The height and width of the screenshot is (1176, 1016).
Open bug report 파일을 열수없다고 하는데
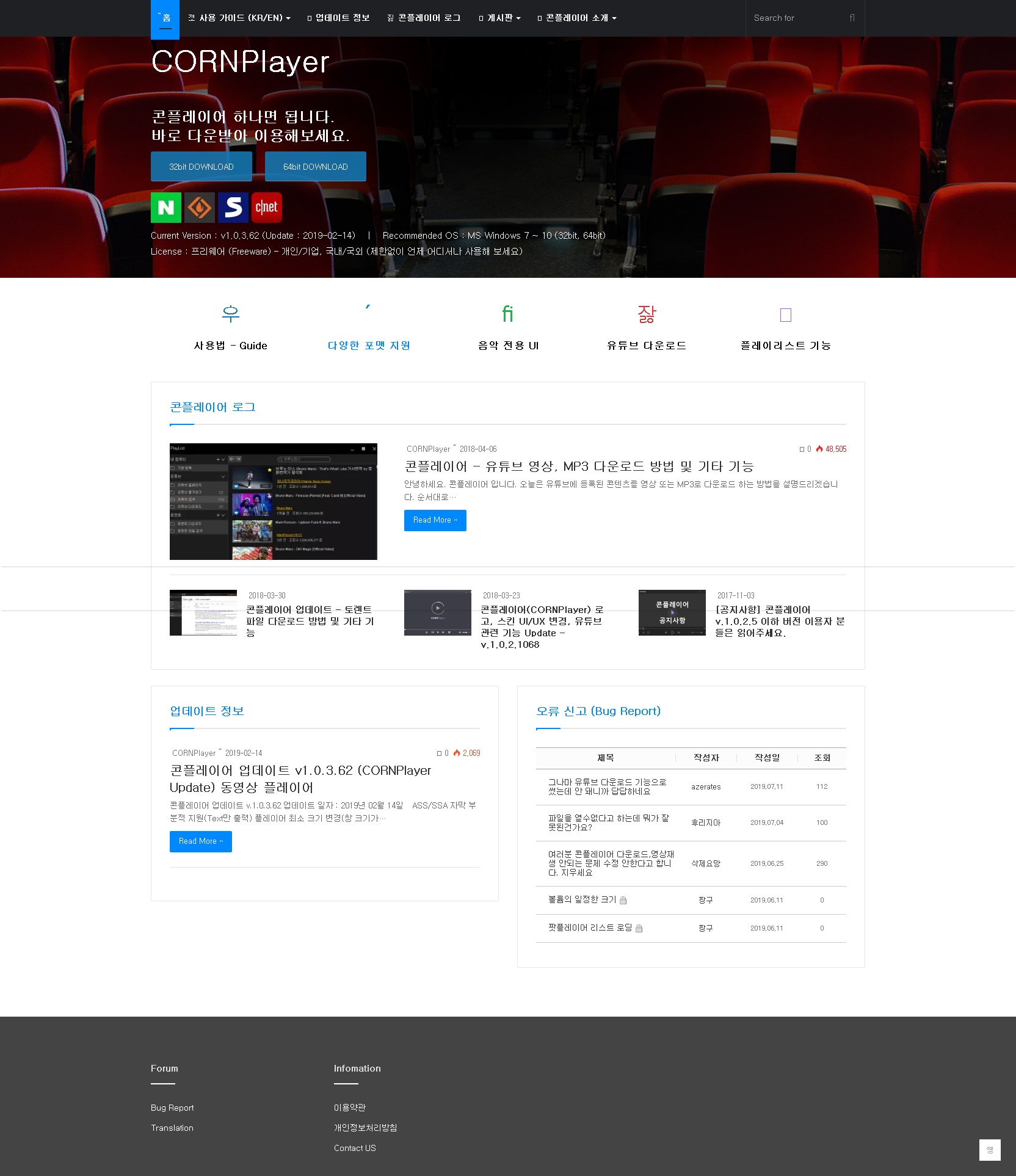(609, 822)
